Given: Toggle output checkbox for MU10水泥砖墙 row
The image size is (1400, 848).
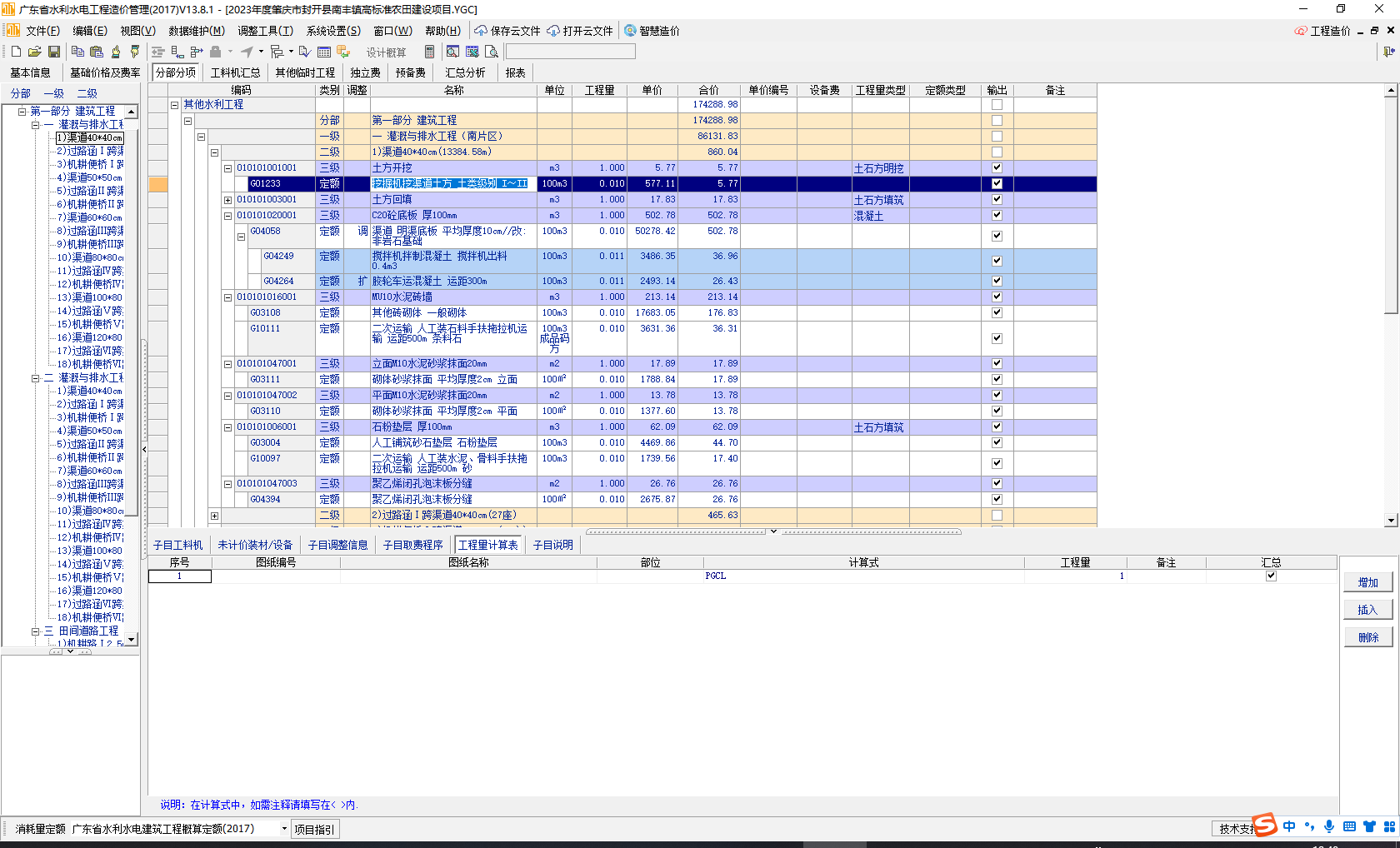Looking at the screenshot, I should pos(997,297).
